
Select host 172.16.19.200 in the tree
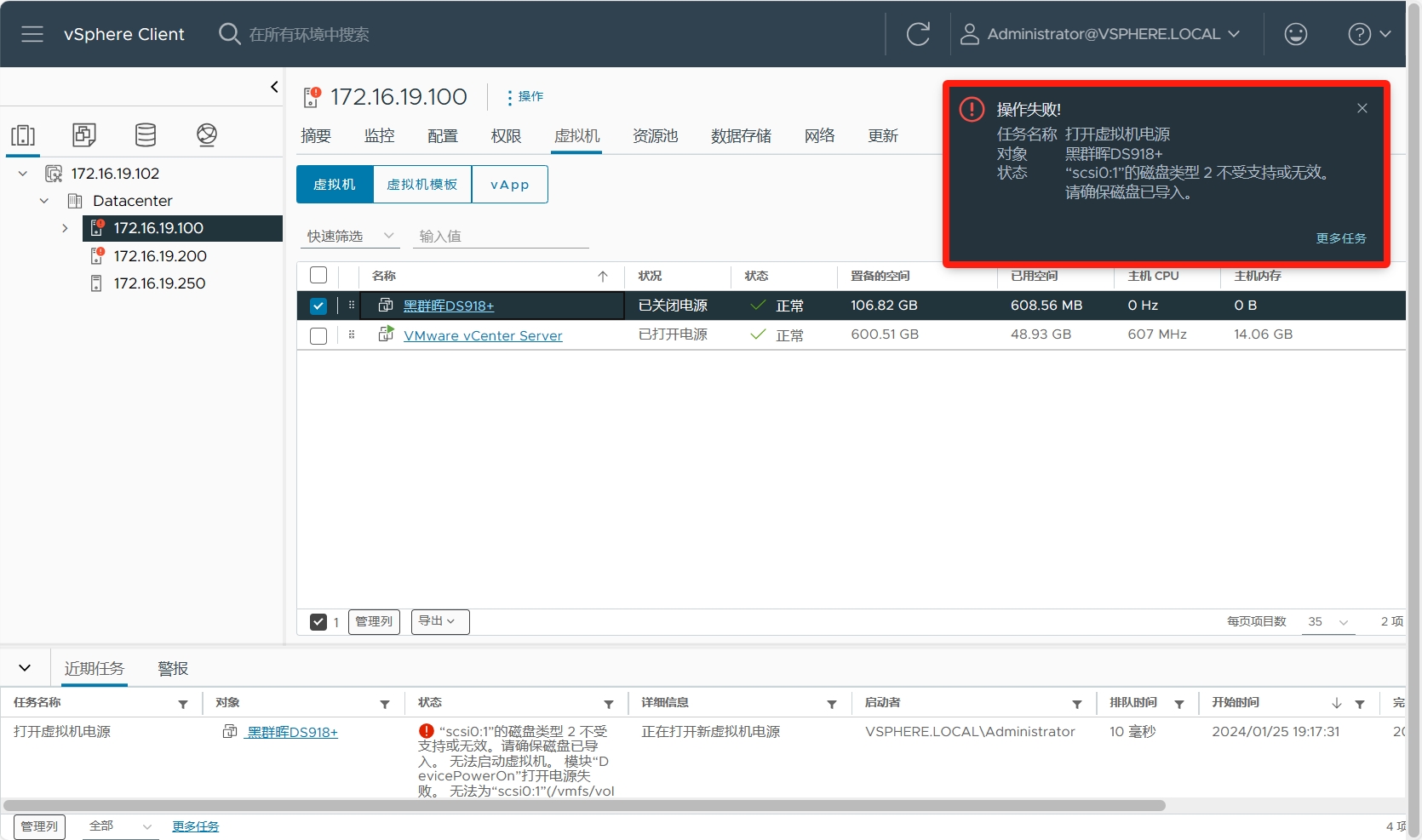click(160, 256)
